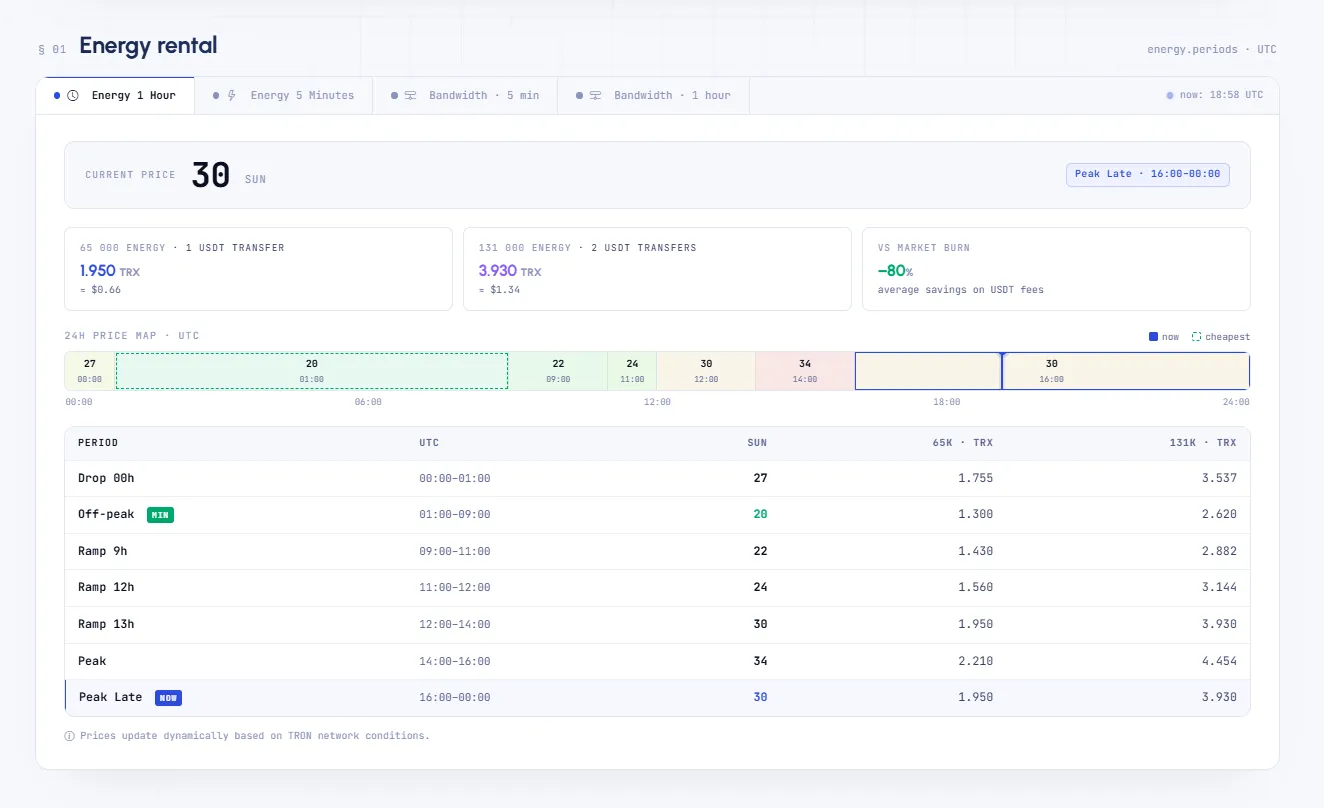This screenshot has width=1324, height=808.
Task: Click the clock icon on Energy 1 Hour tab
Action: coord(73,96)
